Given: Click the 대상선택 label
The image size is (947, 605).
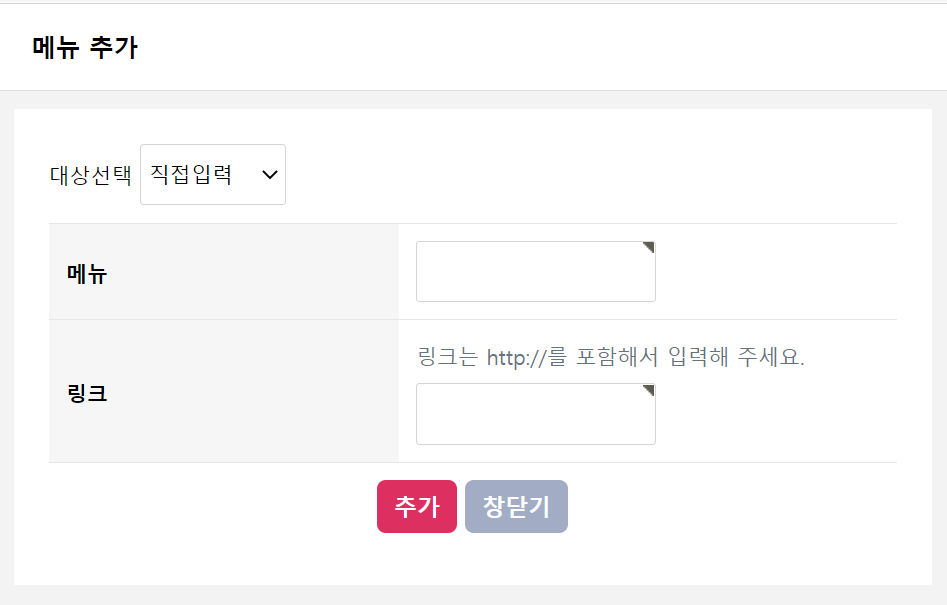Looking at the screenshot, I should [x=91, y=175].
